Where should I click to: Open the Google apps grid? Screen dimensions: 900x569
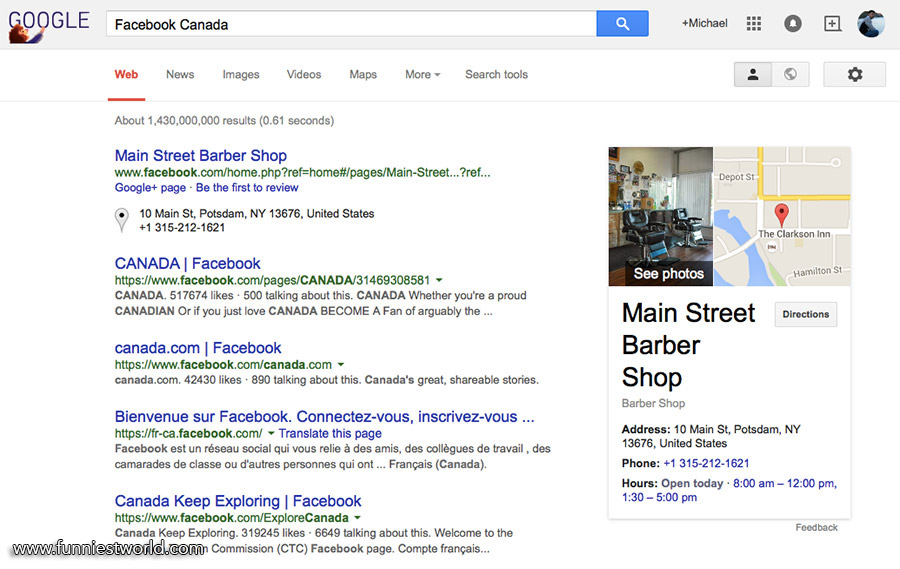coord(754,24)
